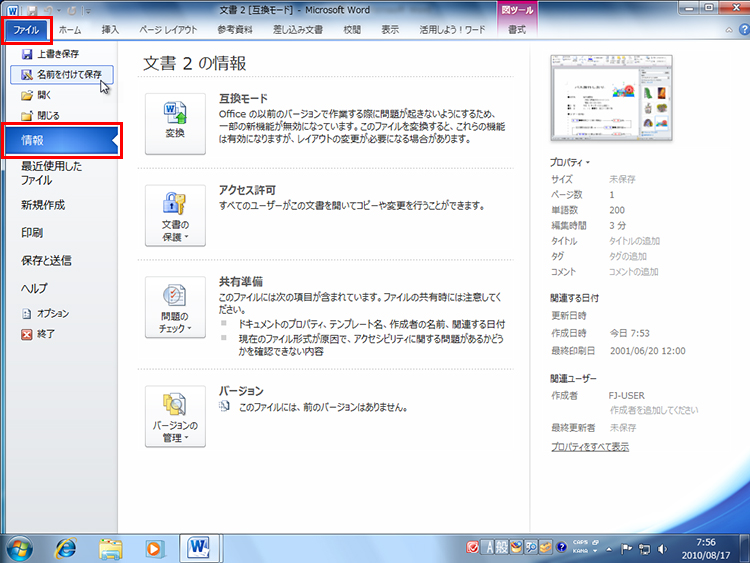Image resolution: width=750 pixels, height=563 pixels.
Task: Switch to the 参考資料 tab
Action: [234, 30]
